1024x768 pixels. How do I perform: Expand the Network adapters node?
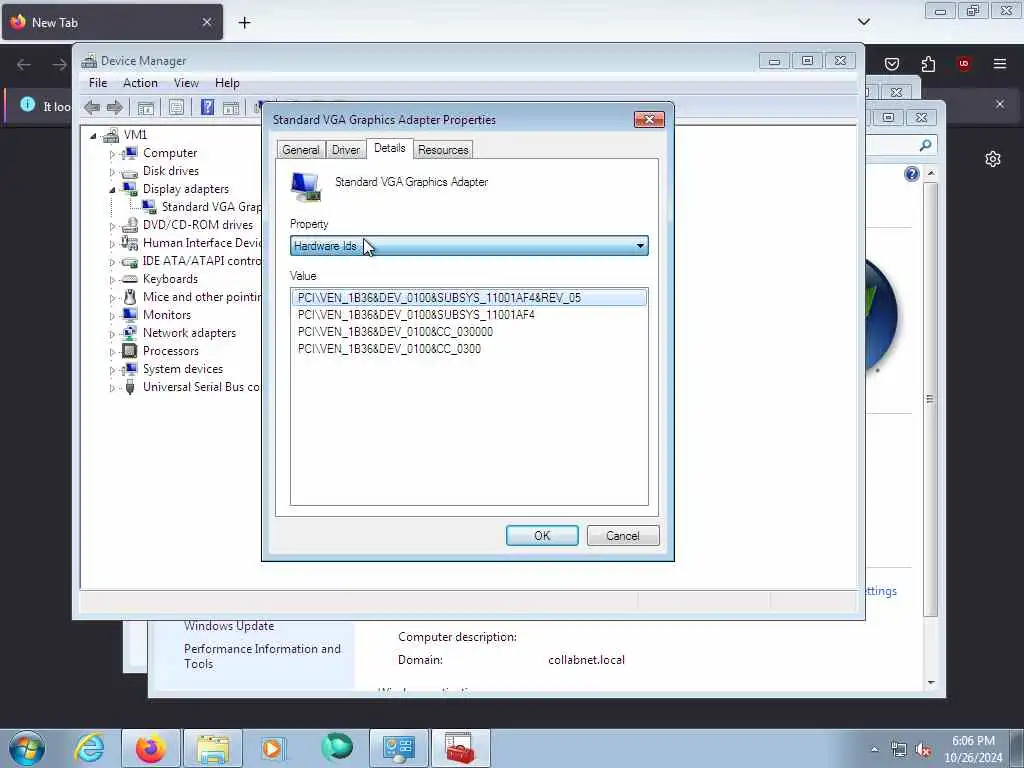112,334
